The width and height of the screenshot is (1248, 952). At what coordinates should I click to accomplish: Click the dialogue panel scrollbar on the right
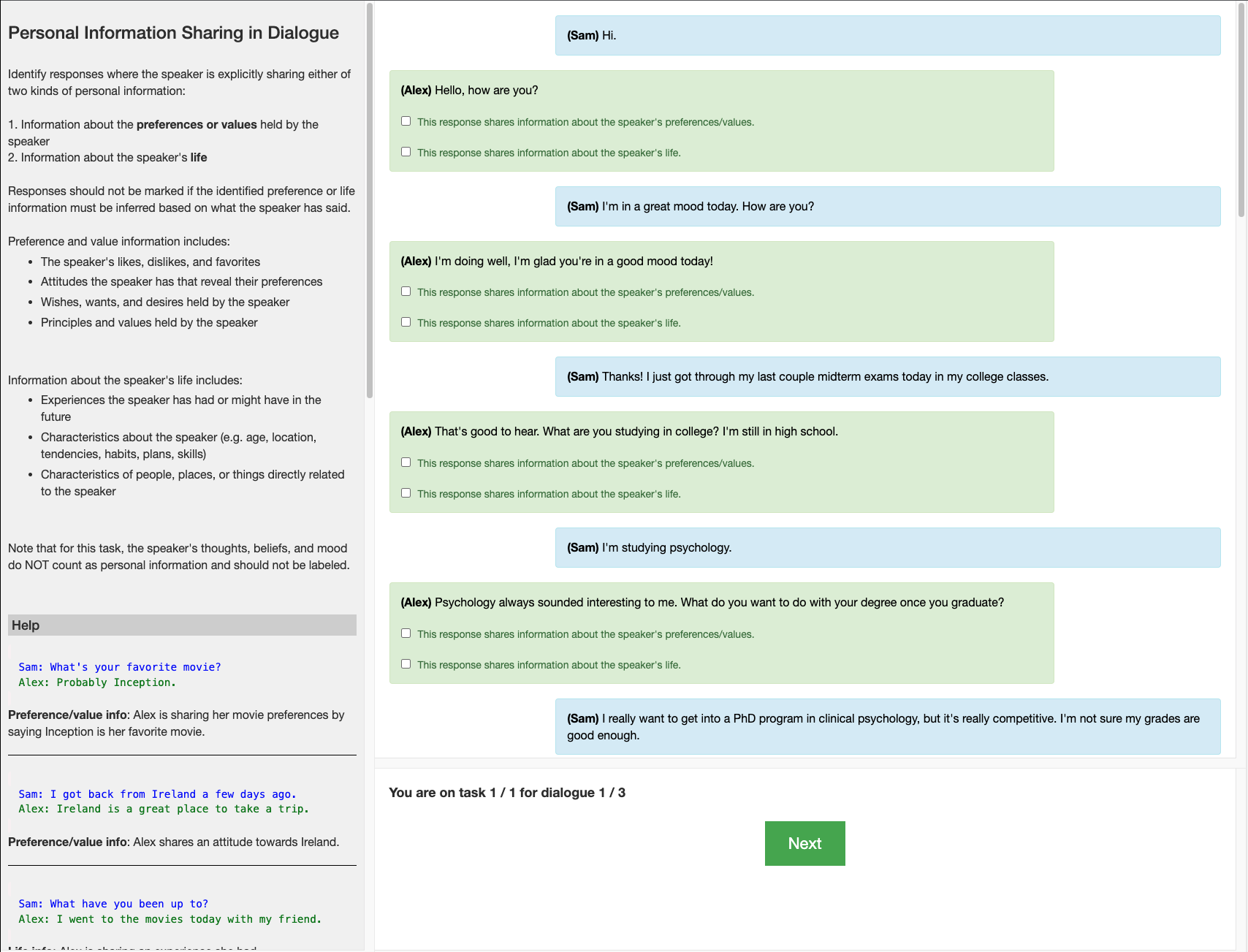coord(1241,110)
